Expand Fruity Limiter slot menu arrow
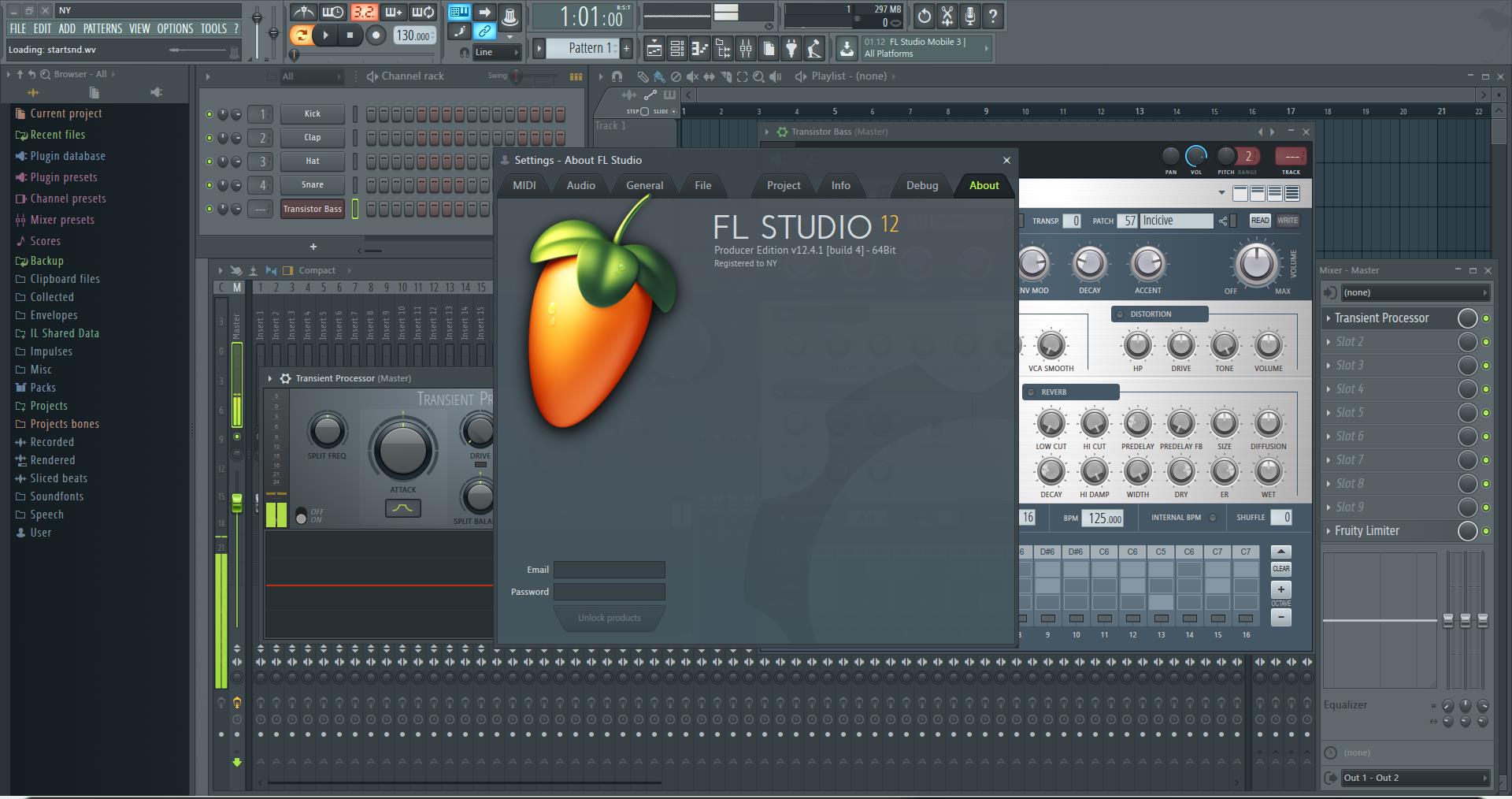 (x=1329, y=531)
